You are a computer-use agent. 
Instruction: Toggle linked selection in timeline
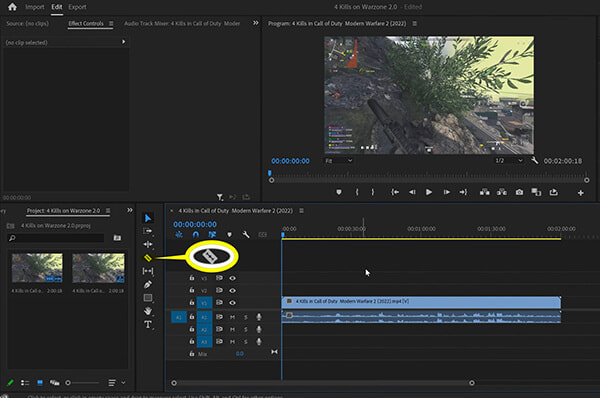click(x=212, y=235)
